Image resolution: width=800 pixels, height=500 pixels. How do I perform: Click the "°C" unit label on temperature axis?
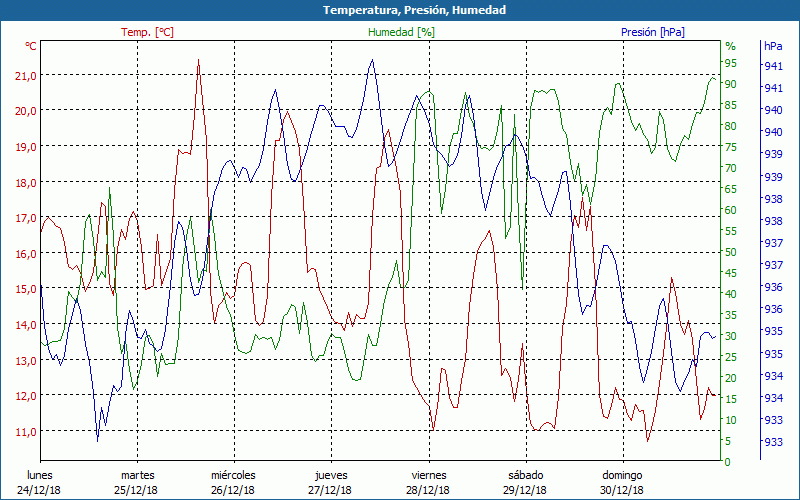31,46
